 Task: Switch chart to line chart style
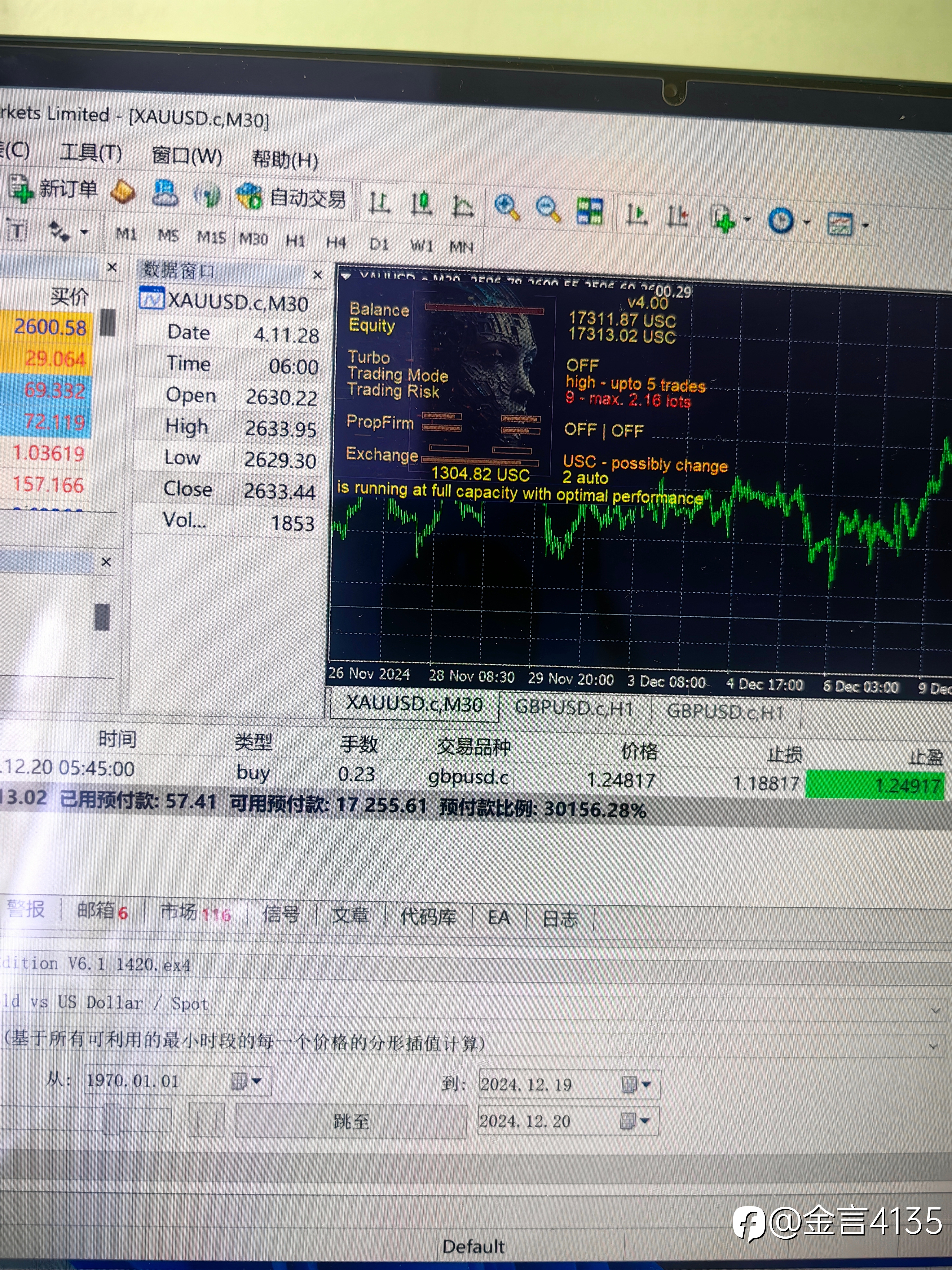[462, 206]
